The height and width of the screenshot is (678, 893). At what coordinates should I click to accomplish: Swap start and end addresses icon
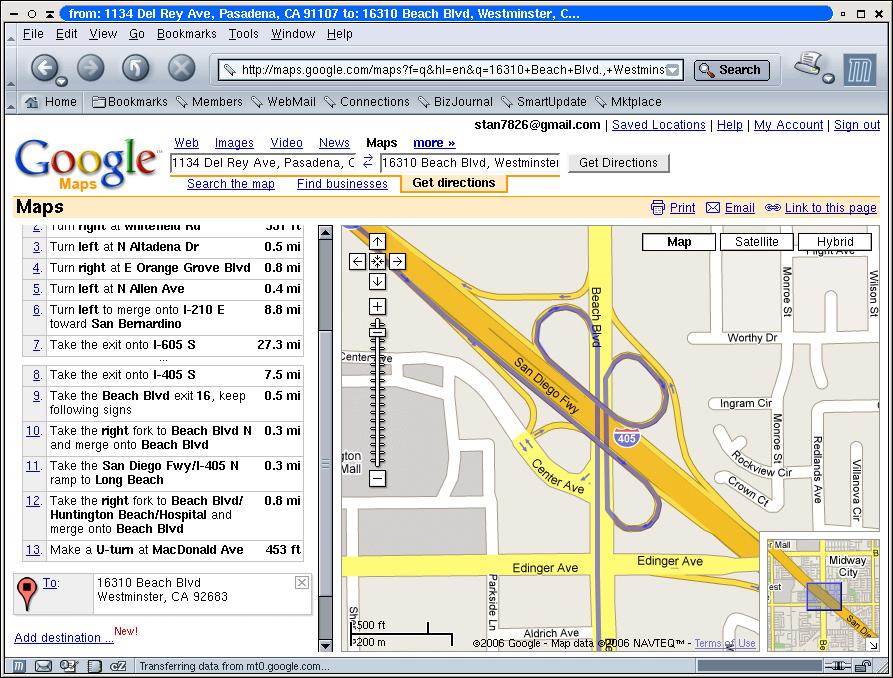pos(368,161)
